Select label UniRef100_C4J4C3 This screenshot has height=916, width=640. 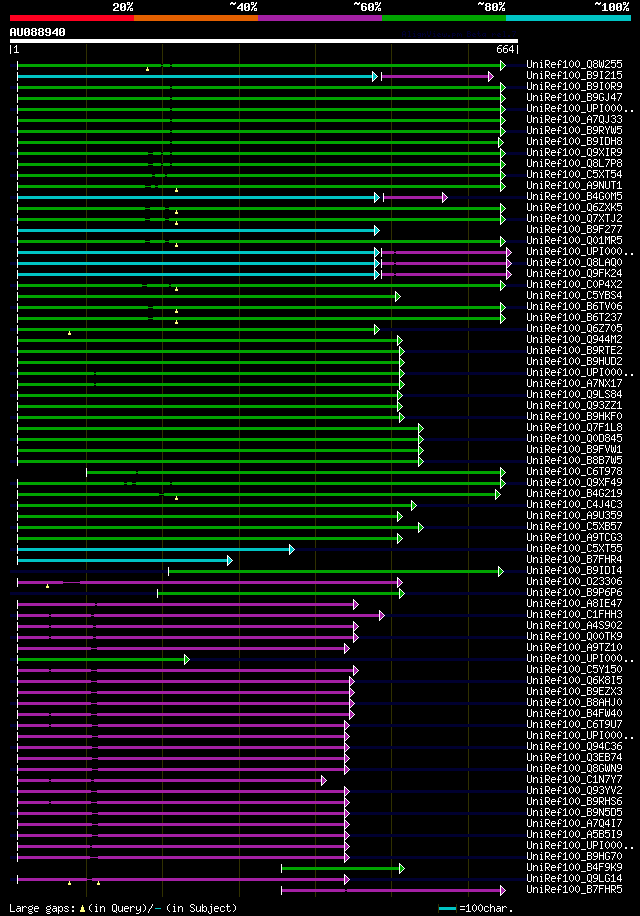coord(574,505)
